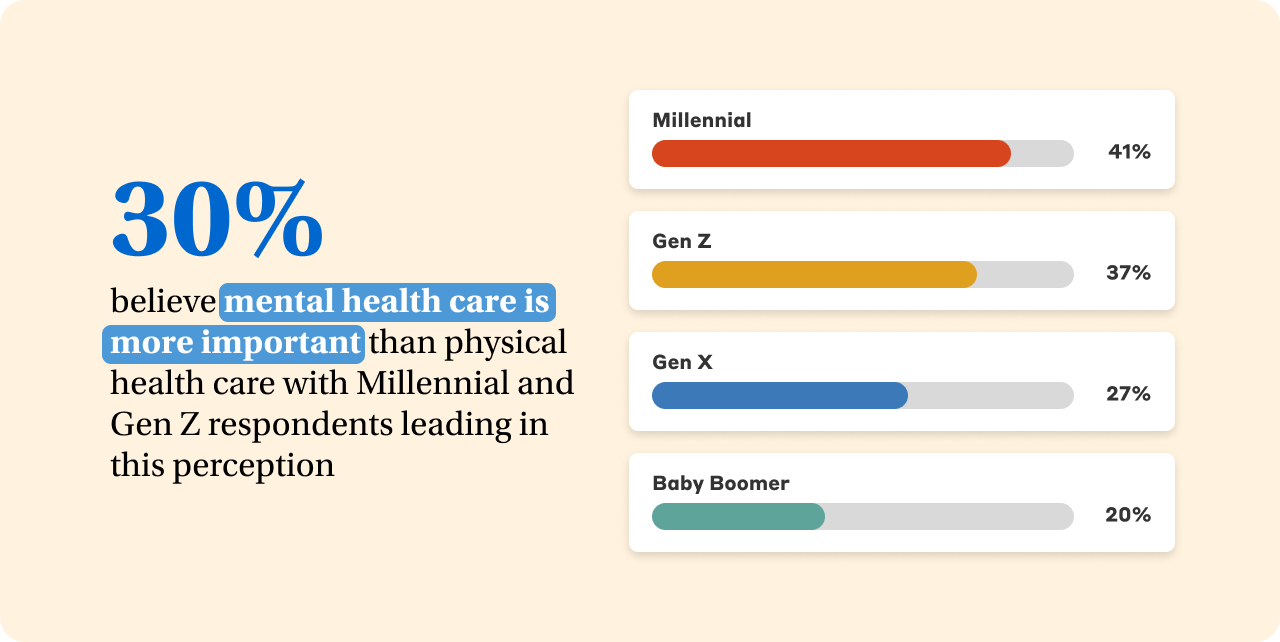Select the Gen X label
This screenshot has width=1280, height=642.
[682, 363]
